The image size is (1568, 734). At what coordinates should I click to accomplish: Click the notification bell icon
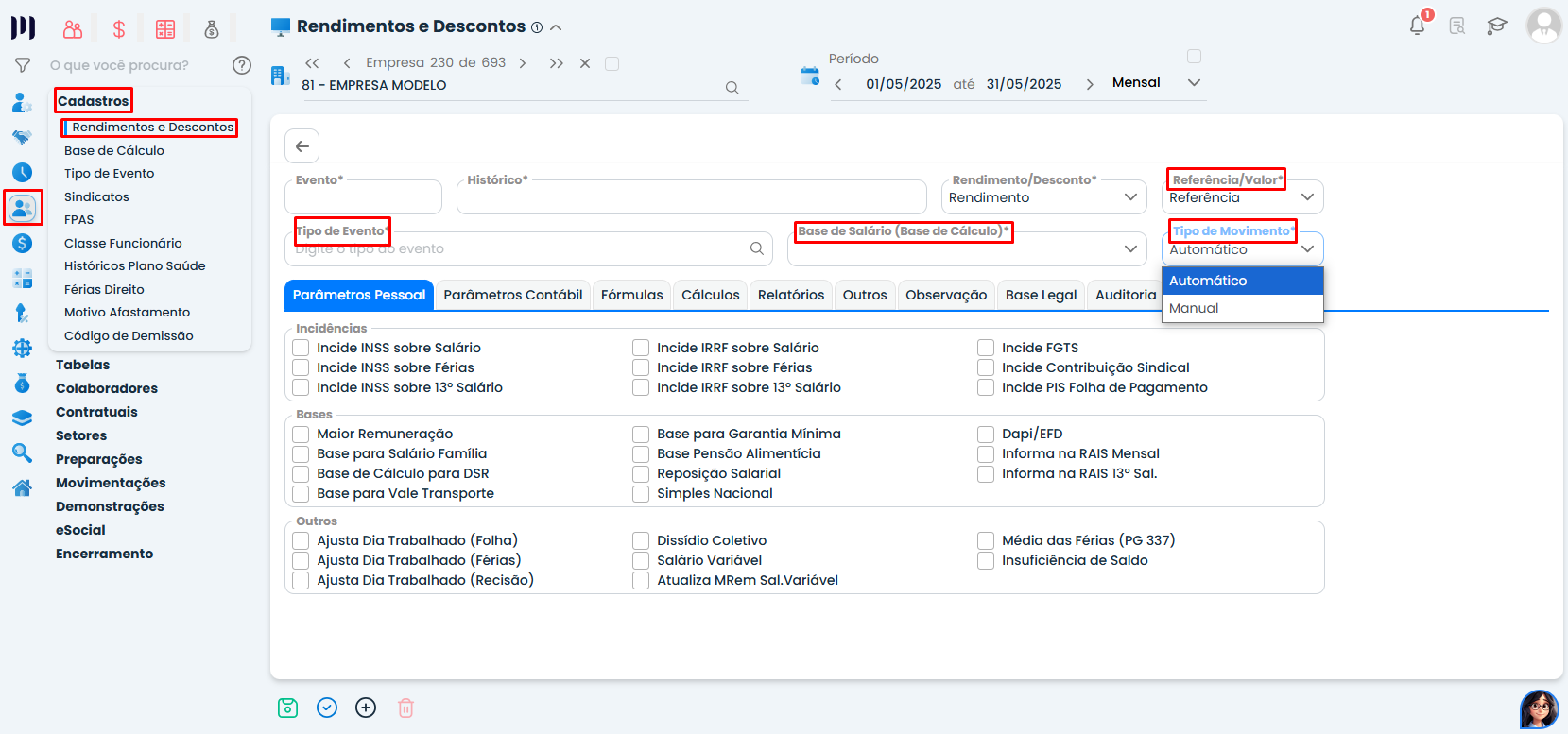1417,26
